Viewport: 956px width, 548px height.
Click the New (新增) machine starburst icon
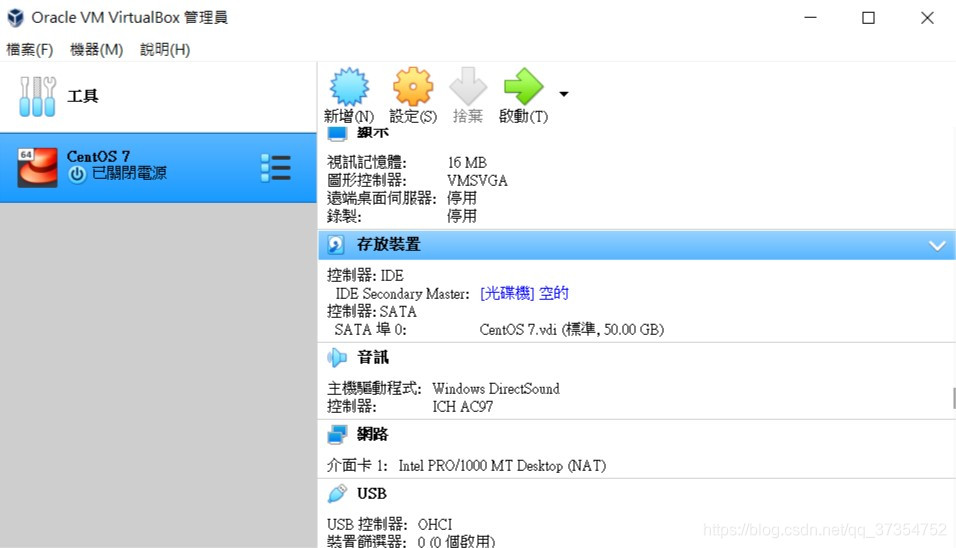pyautogui.click(x=349, y=87)
